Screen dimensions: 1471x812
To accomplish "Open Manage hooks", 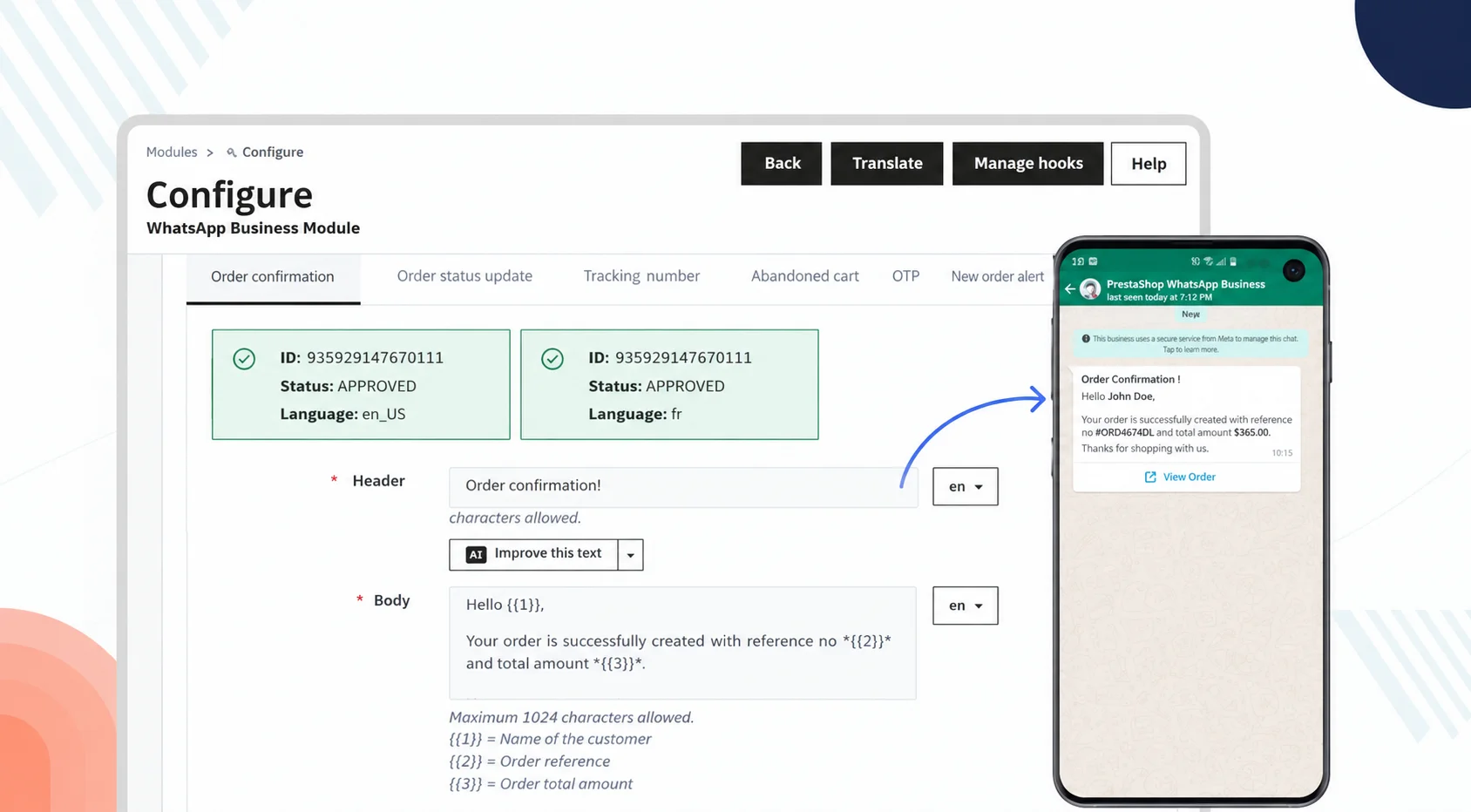I will [1028, 164].
